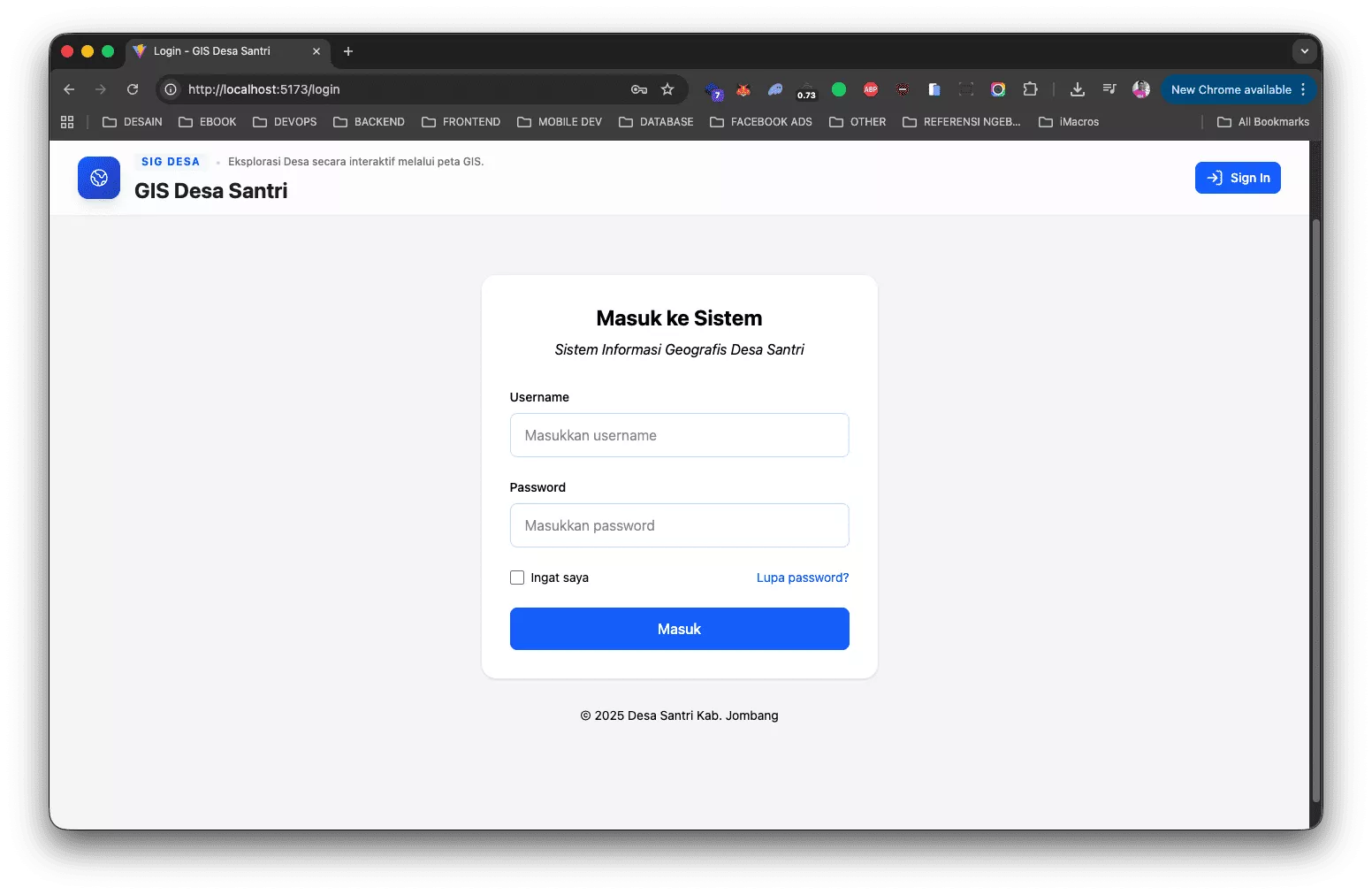Open the Lupa password? link
Image resolution: width=1372 pixels, height=895 pixels.
point(803,578)
